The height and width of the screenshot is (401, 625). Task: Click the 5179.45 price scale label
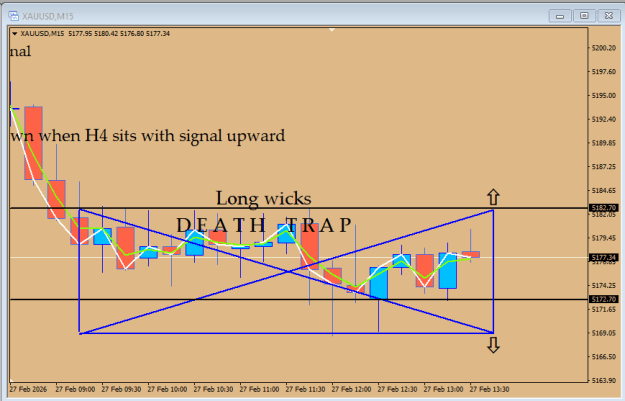click(604, 238)
